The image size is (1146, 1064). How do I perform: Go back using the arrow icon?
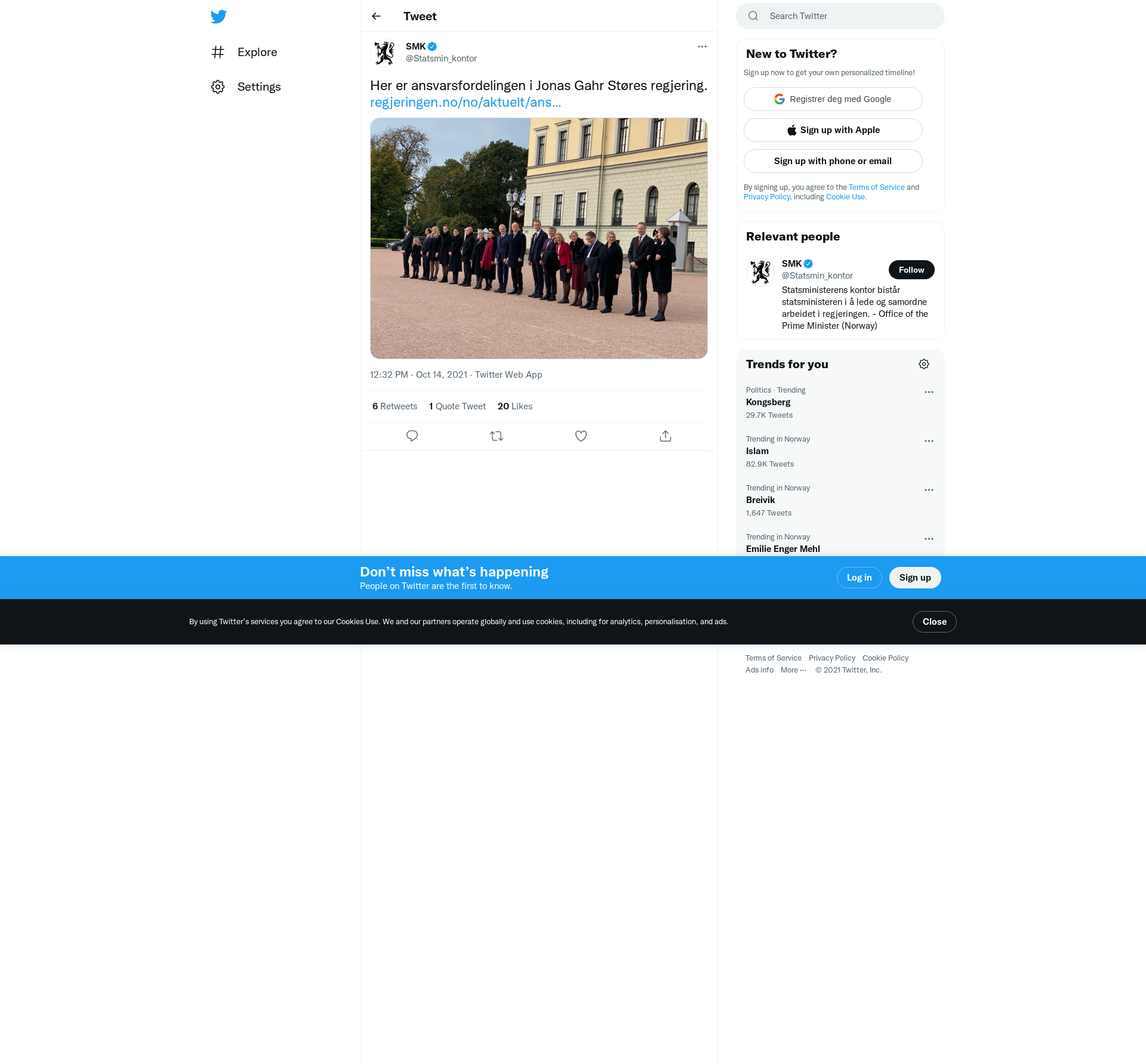pyautogui.click(x=376, y=16)
